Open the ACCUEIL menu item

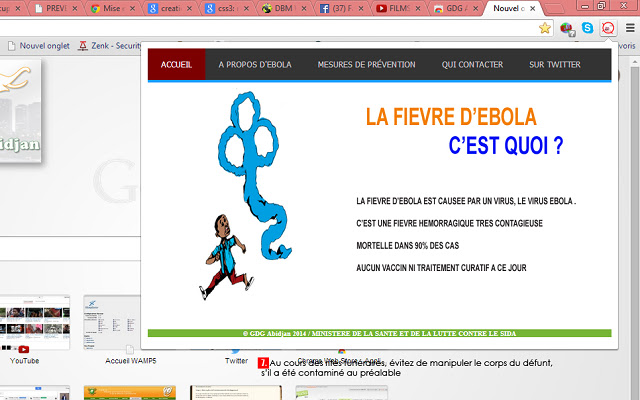[176, 64]
